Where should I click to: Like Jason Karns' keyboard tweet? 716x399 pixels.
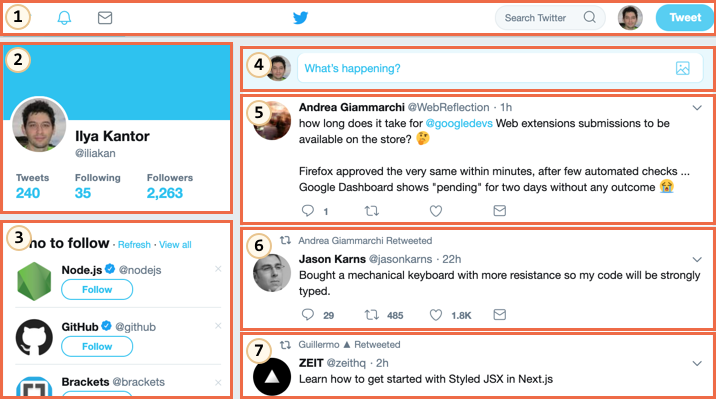tap(436, 315)
